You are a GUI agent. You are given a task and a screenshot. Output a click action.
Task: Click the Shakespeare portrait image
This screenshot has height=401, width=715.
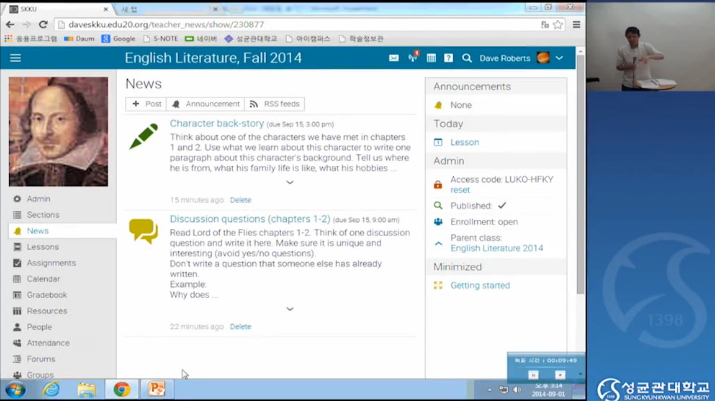click(58, 131)
